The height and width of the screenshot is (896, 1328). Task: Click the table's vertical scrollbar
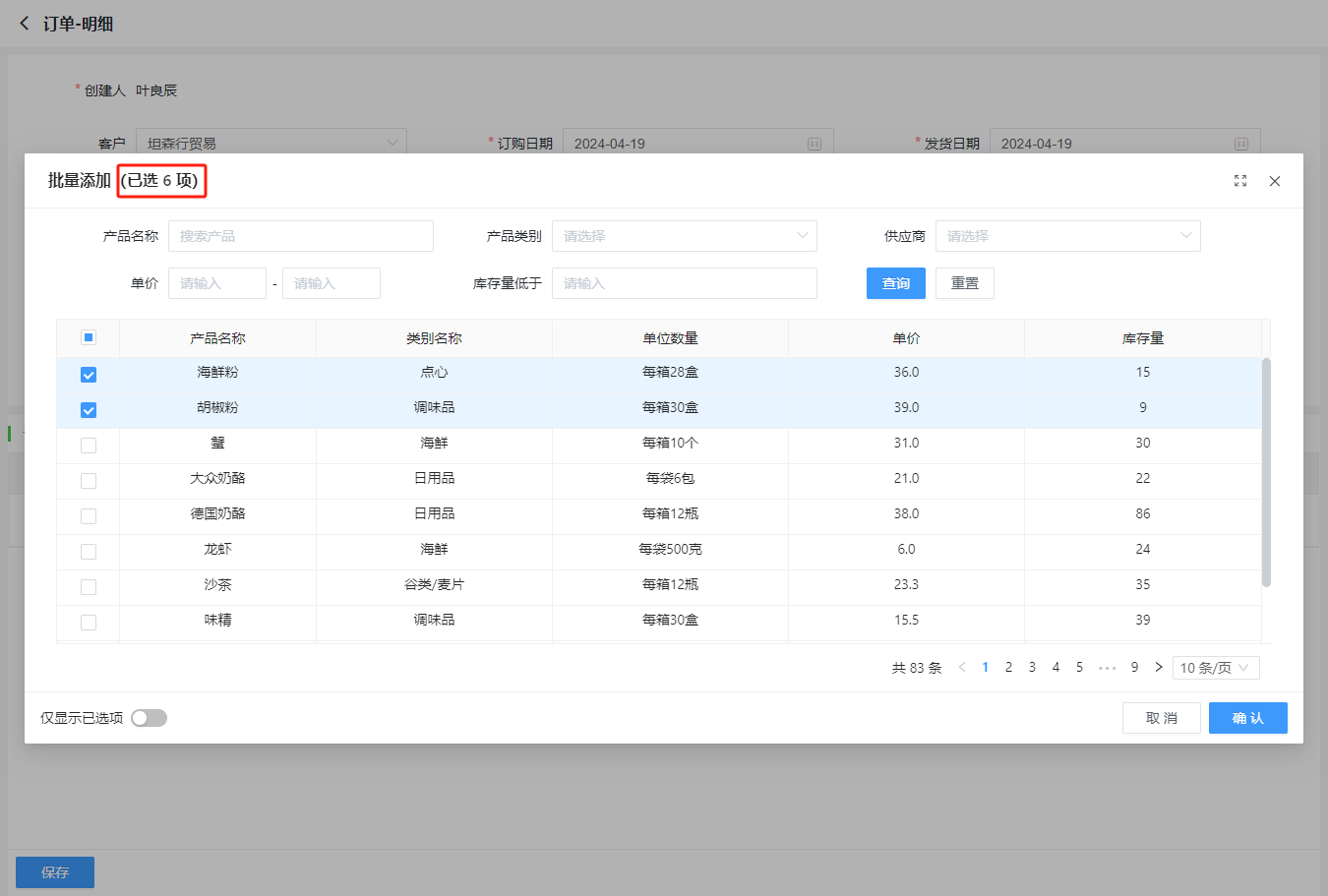[x=1266, y=472]
